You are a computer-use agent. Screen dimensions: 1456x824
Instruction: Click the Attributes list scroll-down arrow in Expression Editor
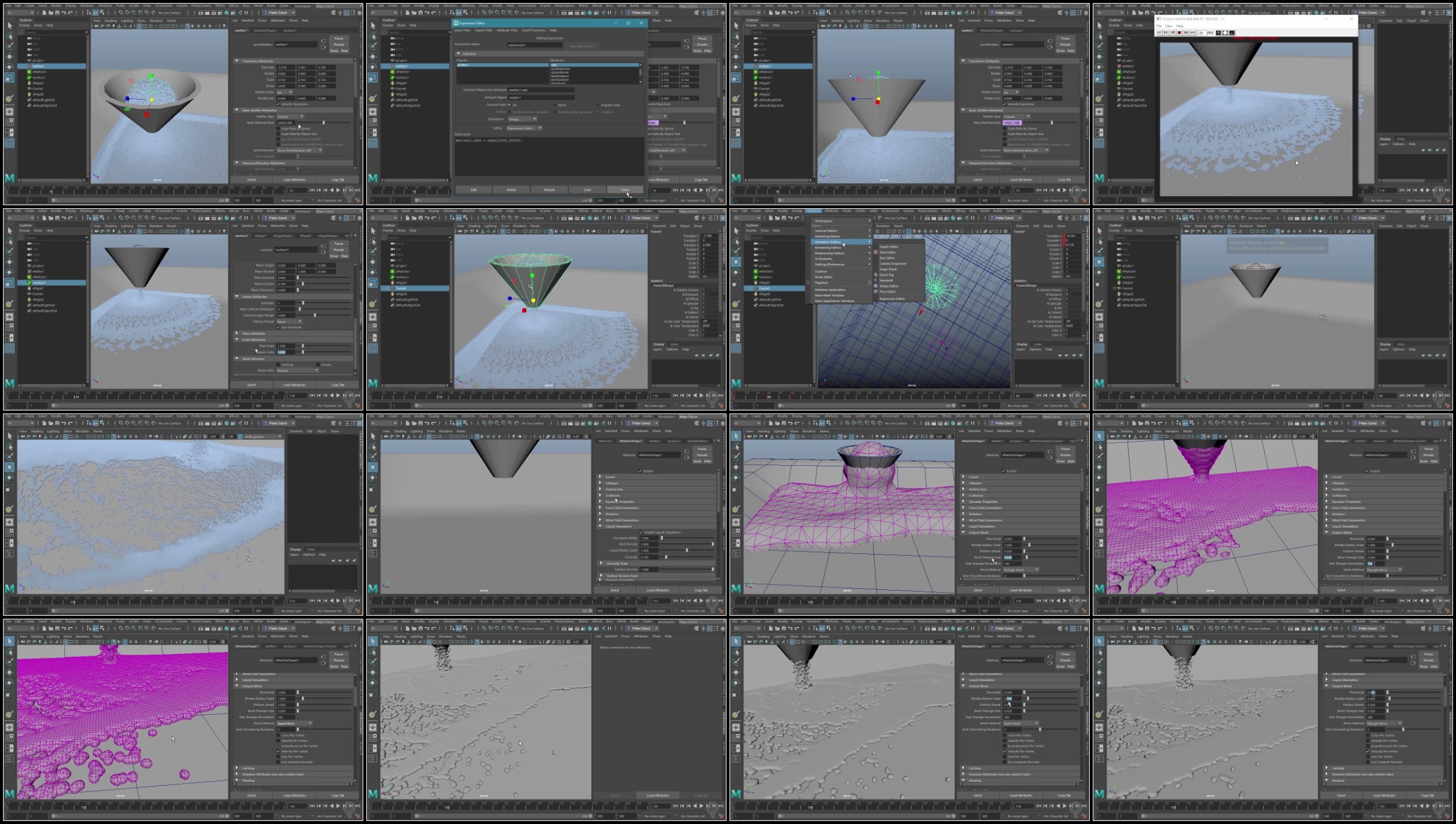click(x=640, y=82)
